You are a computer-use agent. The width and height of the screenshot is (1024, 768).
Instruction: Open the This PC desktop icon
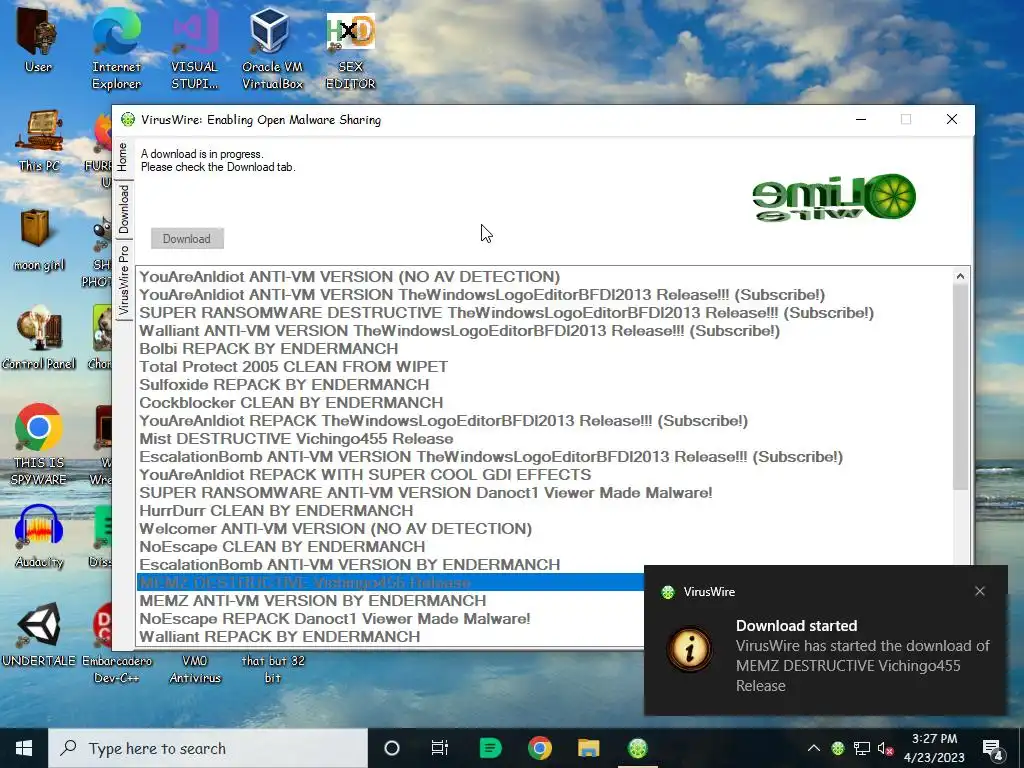pyautogui.click(x=39, y=140)
